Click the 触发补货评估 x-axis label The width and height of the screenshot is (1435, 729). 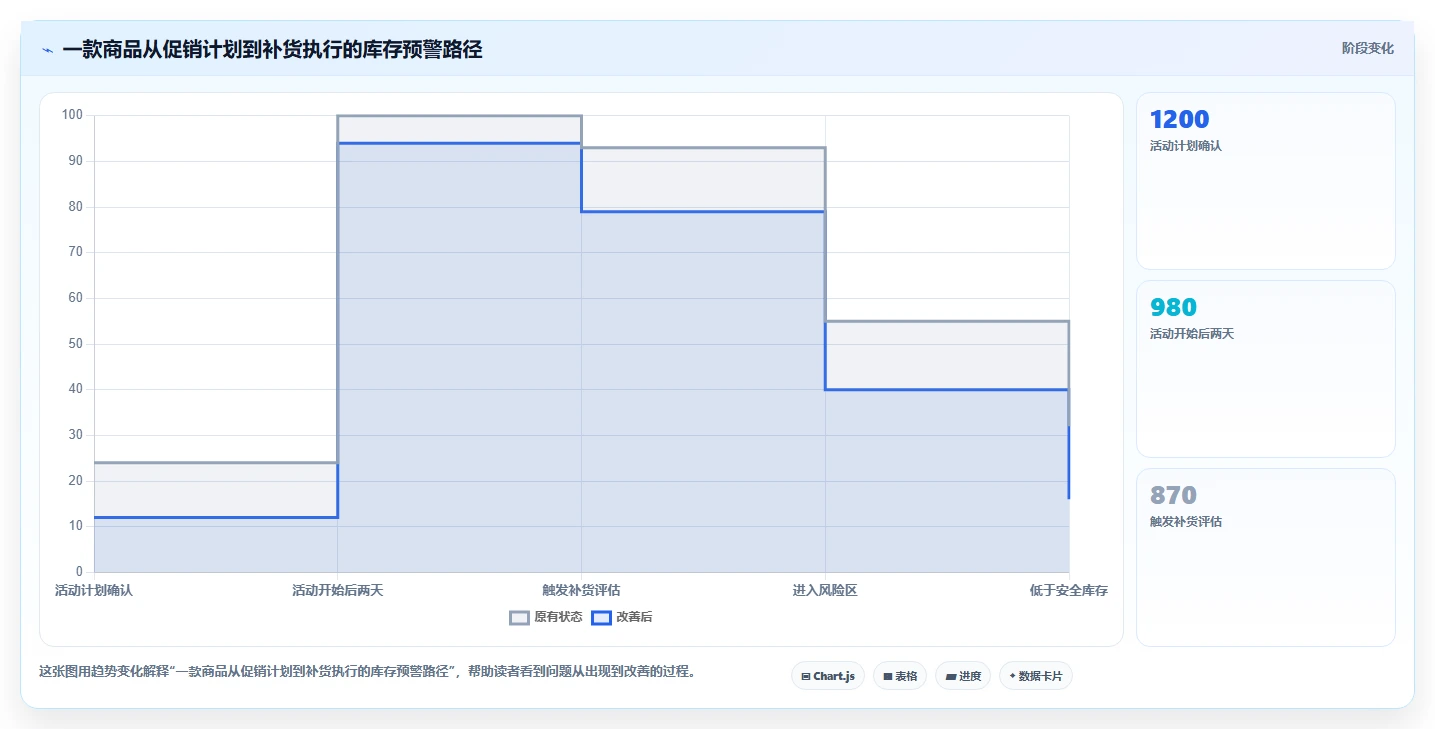click(581, 590)
